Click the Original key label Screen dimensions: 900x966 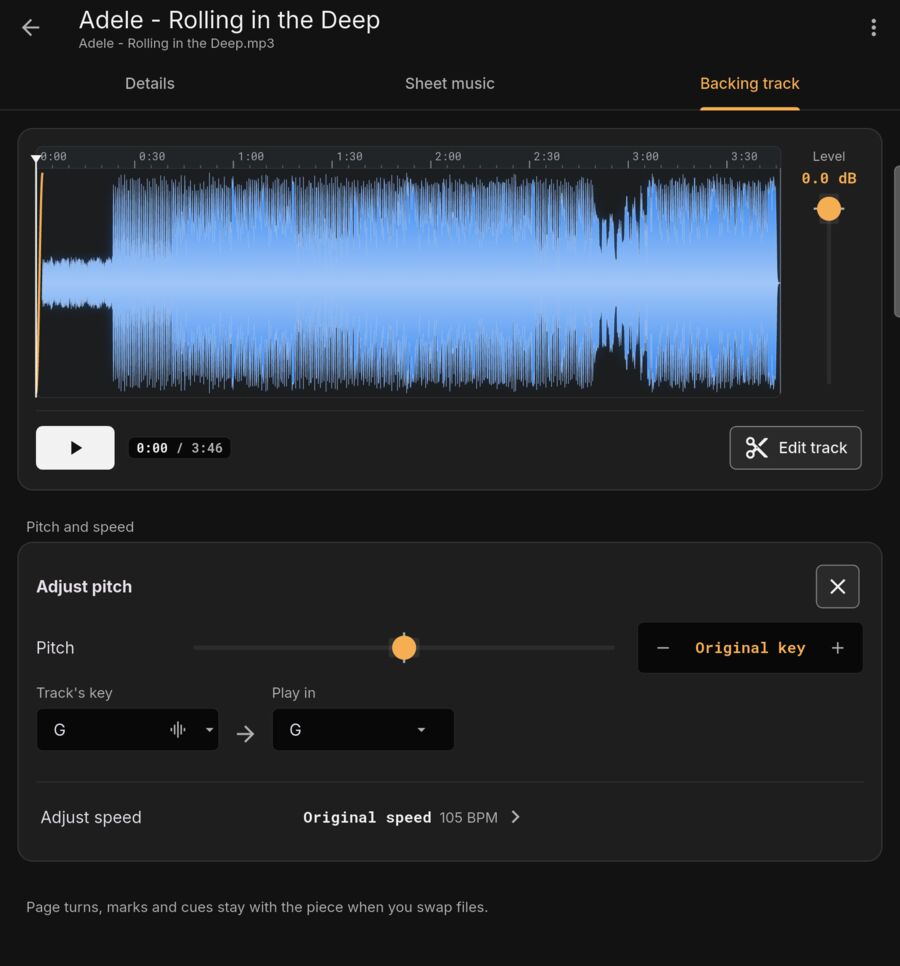pos(750,648)
